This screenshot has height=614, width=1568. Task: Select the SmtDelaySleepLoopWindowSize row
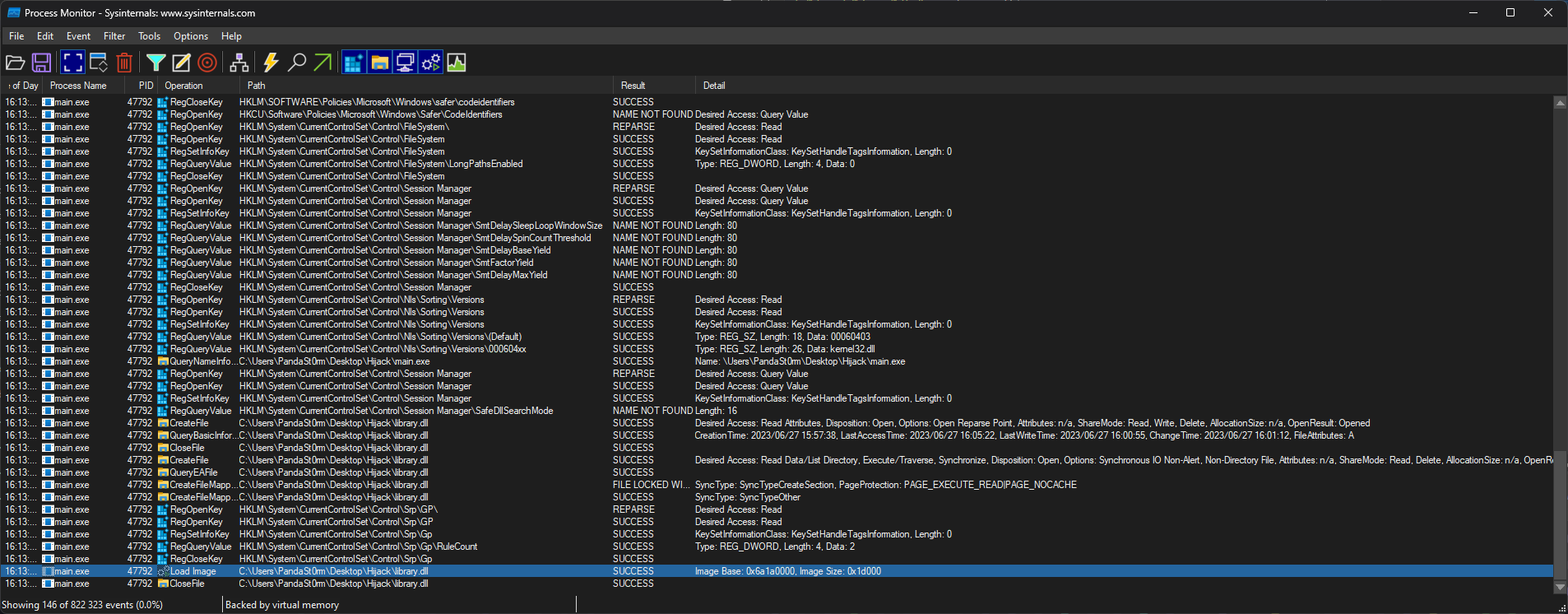(777, 226)
